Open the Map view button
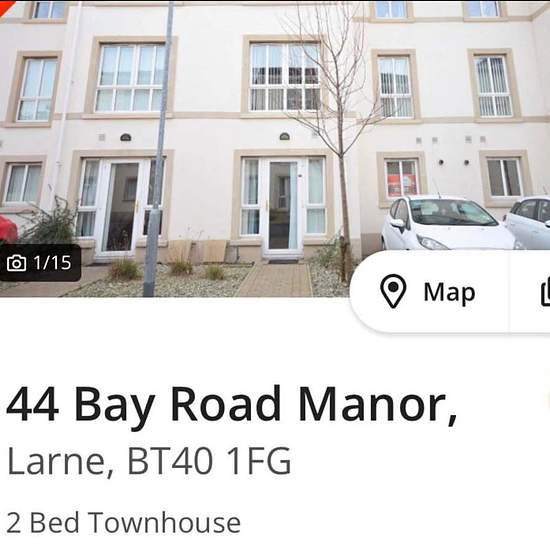Image resolution: width=550 pixels, height=550 pixels. tap(429, 291)
